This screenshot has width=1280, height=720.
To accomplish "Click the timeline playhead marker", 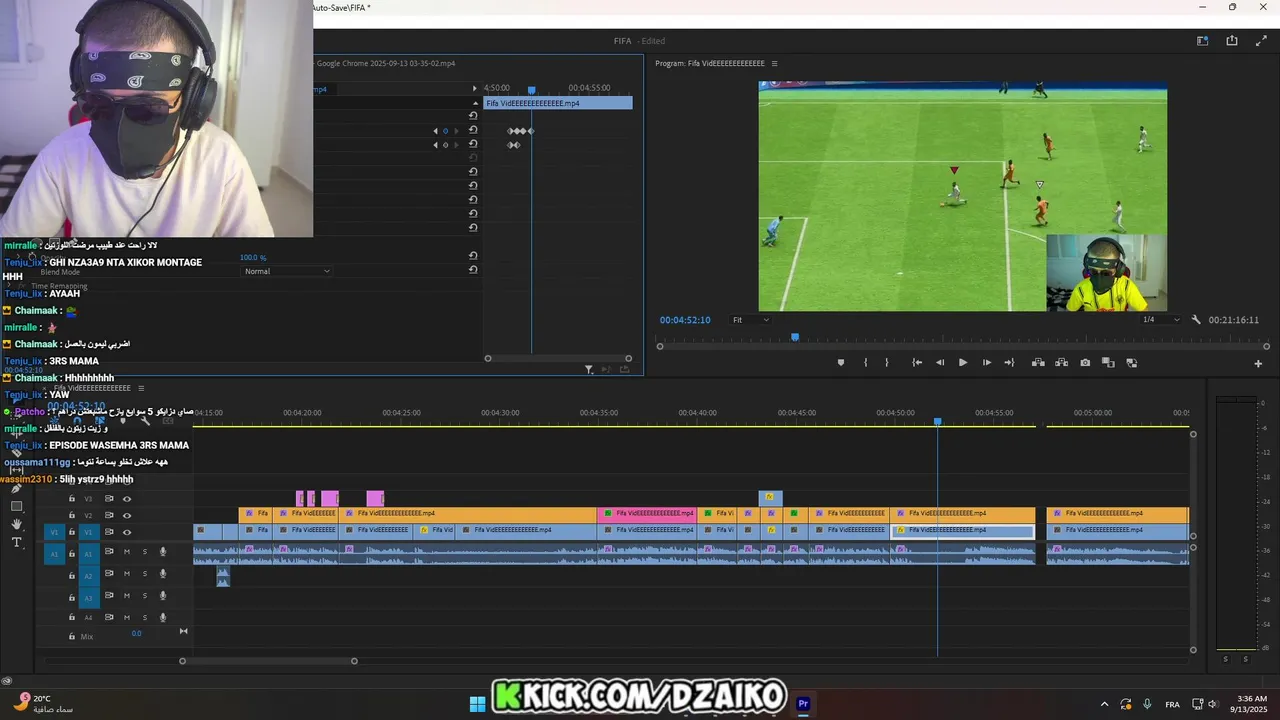I will click(938, 422).
